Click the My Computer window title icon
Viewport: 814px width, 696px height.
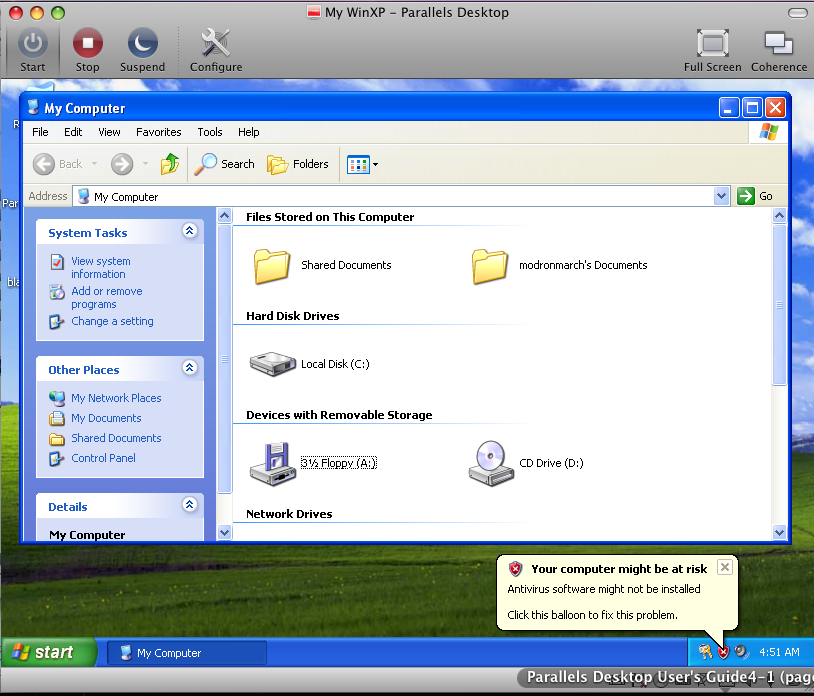[33, 107]
